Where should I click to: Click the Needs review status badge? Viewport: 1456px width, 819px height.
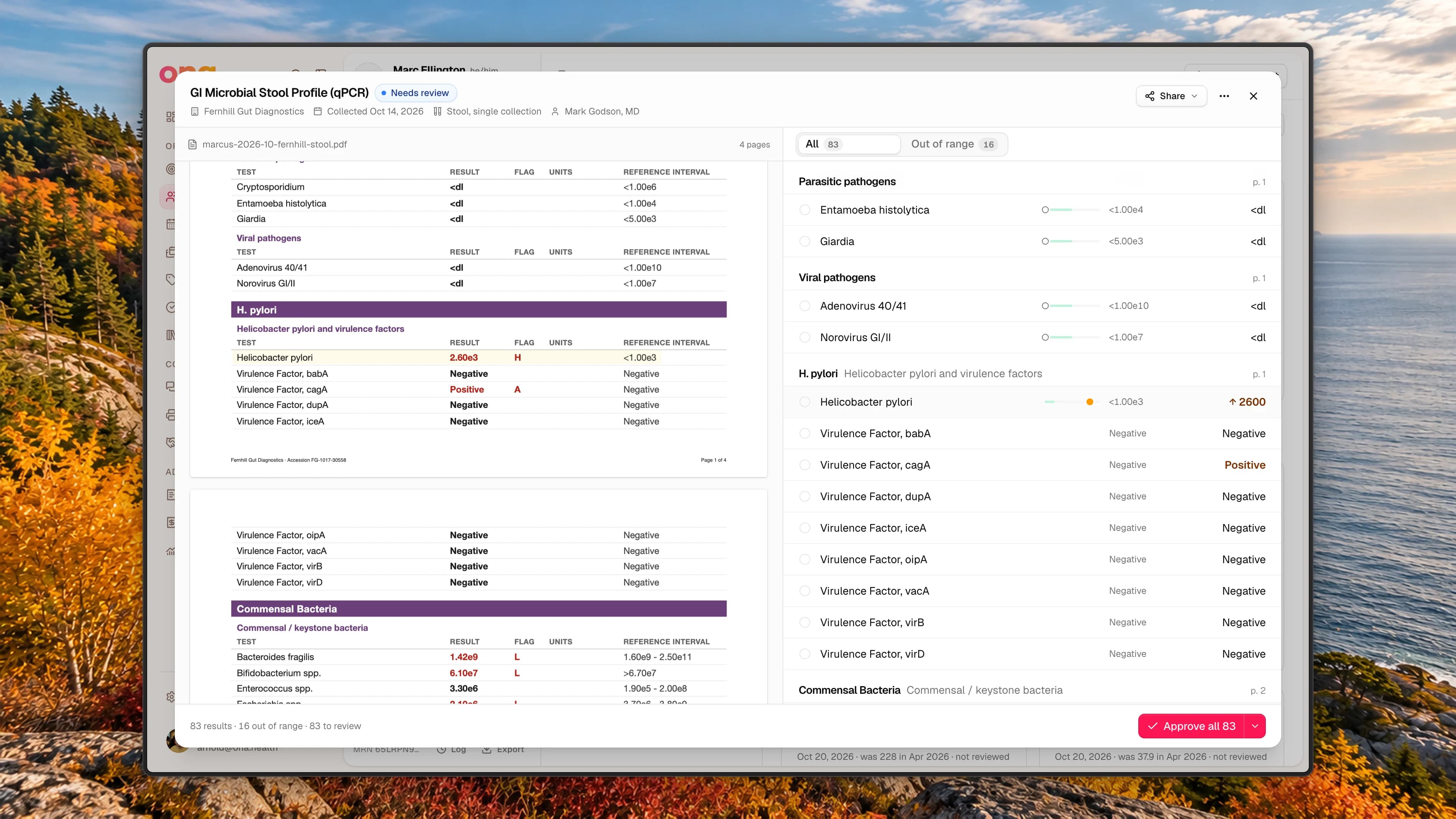415,93
